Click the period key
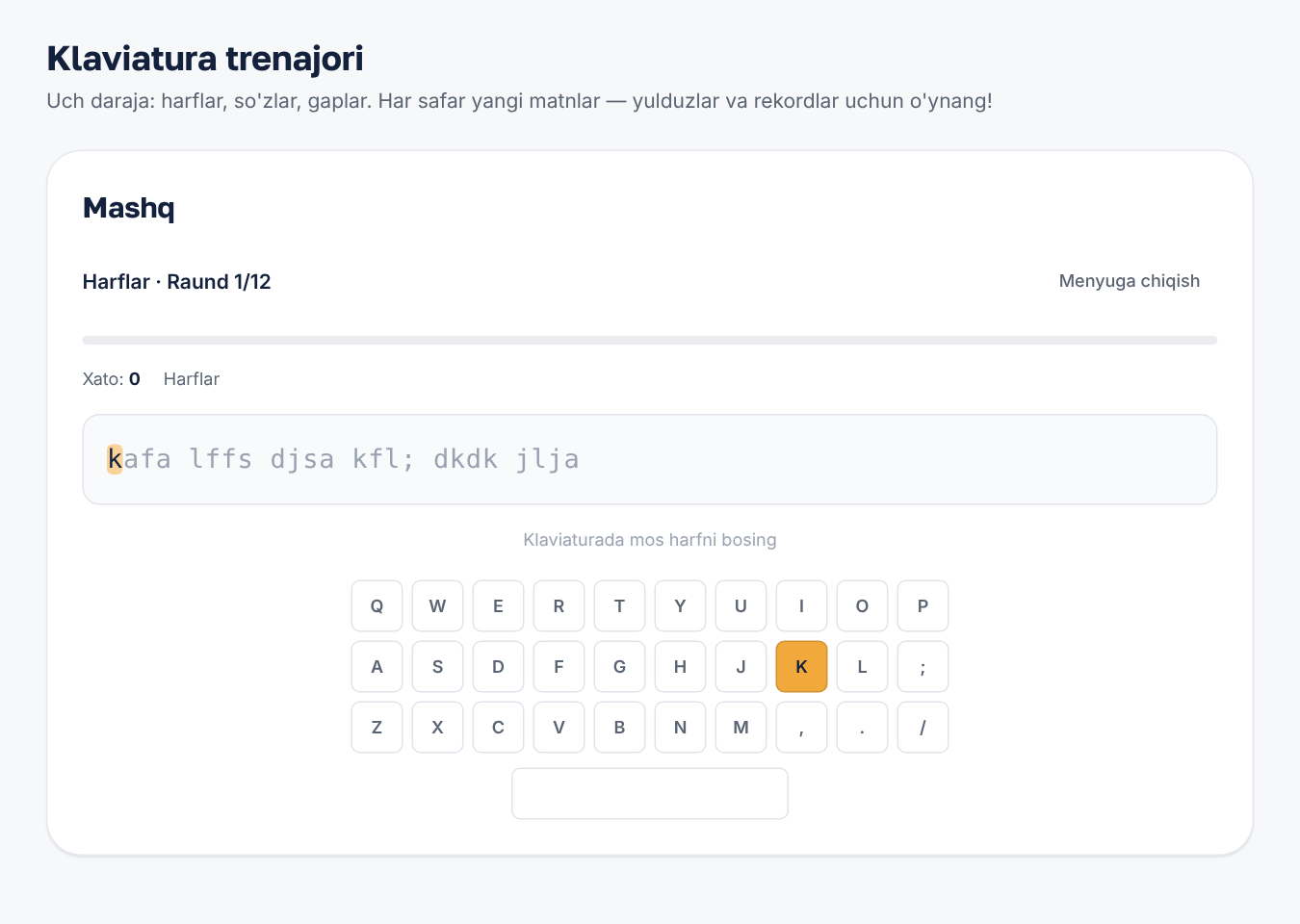Image resolution: width=1300 pixels, height=924 pixels. tap(862, 727)
